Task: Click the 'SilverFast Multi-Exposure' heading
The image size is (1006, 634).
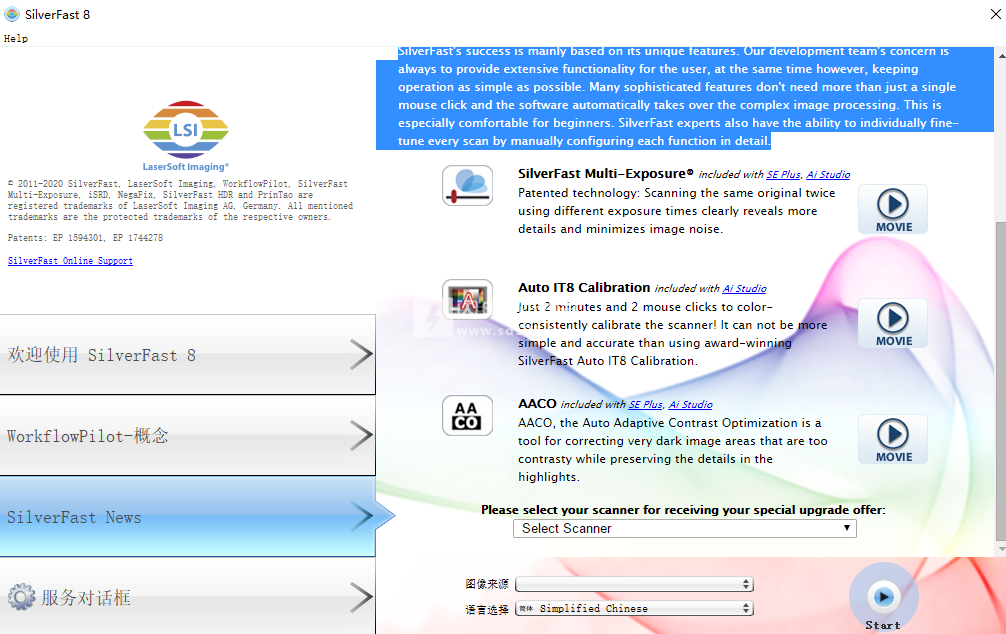Action: tap(606, 173)
